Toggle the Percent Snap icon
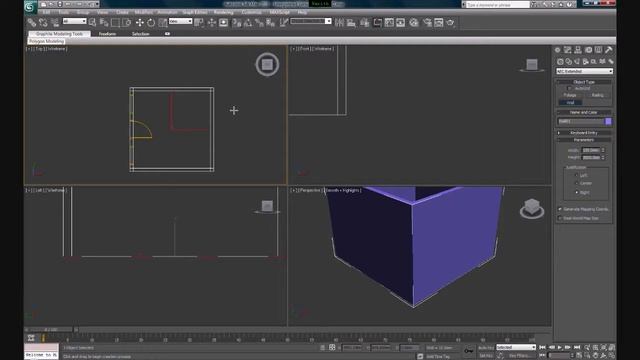Viewport: 640px width, 360px height. [259, 22]
